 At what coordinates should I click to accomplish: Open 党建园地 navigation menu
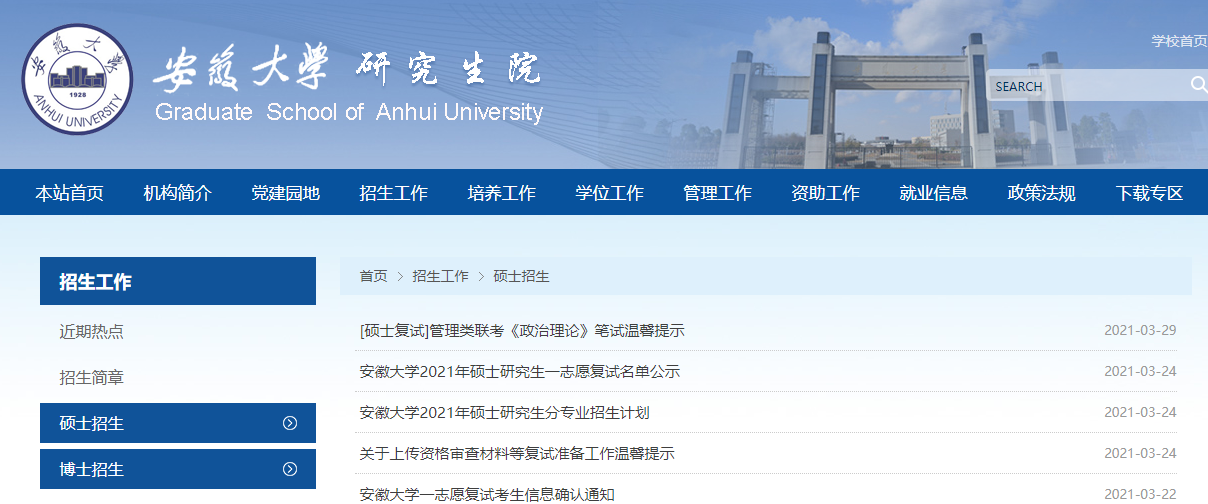point(285,193)
